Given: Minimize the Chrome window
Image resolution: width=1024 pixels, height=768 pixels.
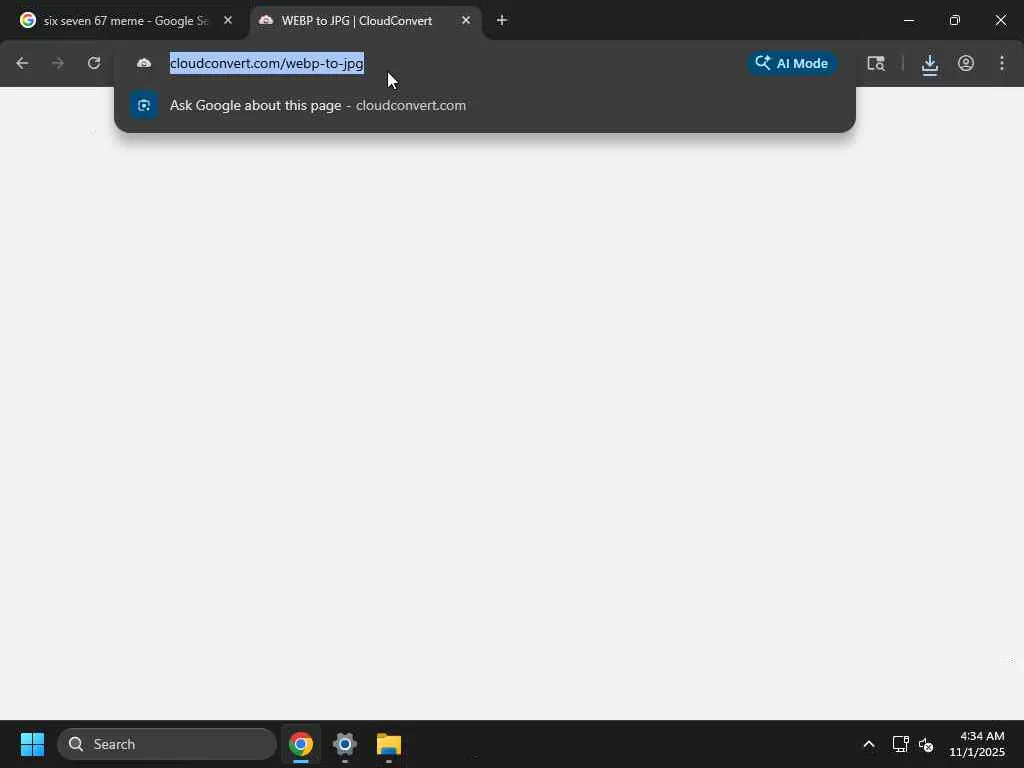Looking at the screenshot, I should point(908,20).
